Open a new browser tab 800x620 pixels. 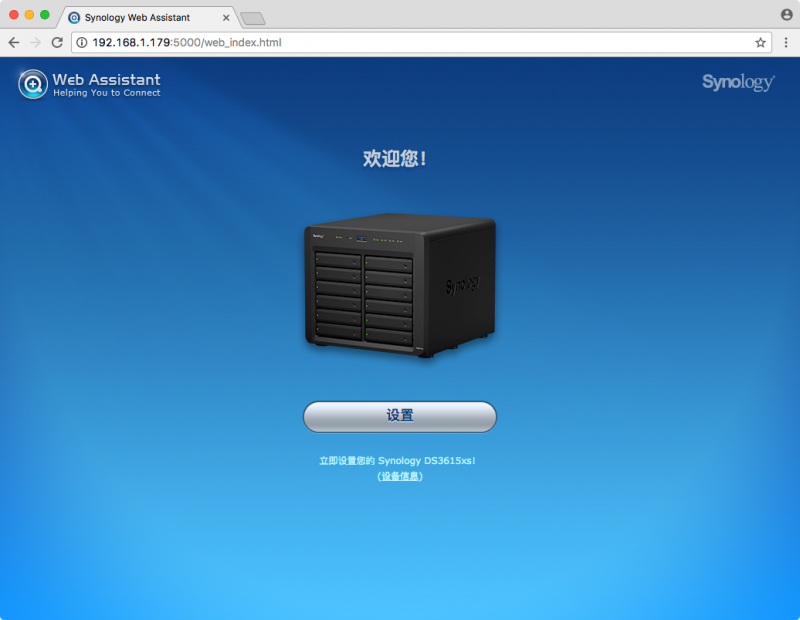point(253,19)
